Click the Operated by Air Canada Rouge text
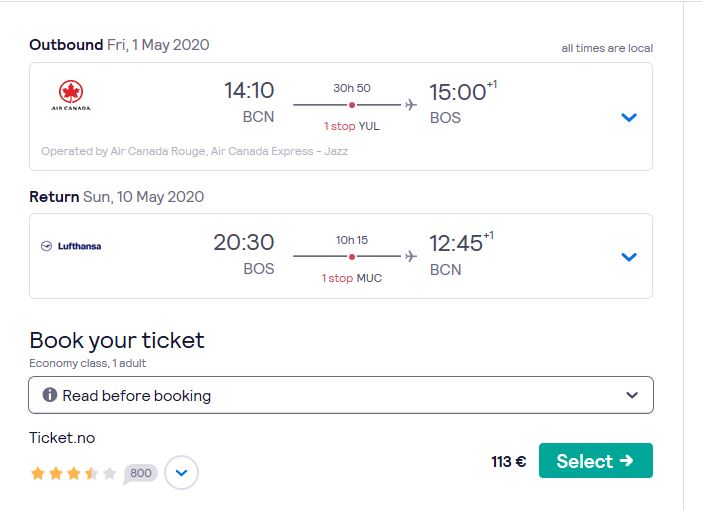The height and width of the screenshot is (510, 702). pyautogui.click(x=194, y=151)
